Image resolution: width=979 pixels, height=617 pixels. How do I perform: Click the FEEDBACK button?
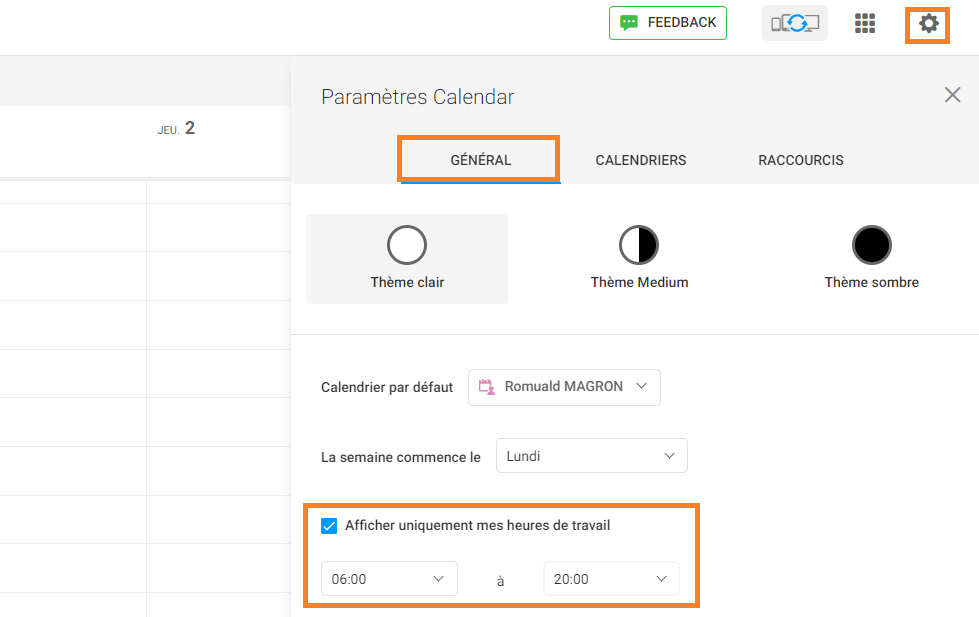pos(668,23)
